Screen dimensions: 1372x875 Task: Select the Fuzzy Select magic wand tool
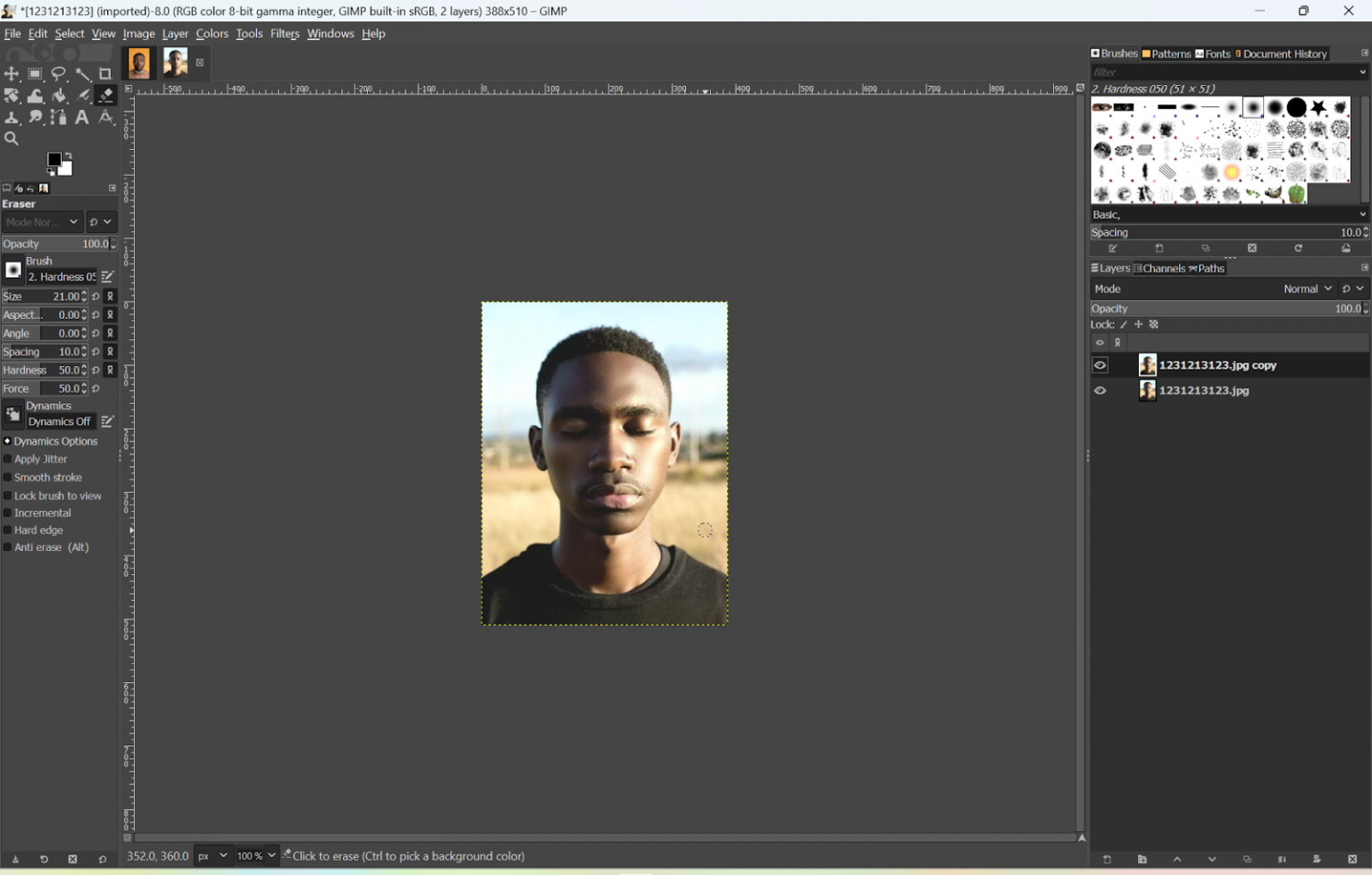[82, 74]
